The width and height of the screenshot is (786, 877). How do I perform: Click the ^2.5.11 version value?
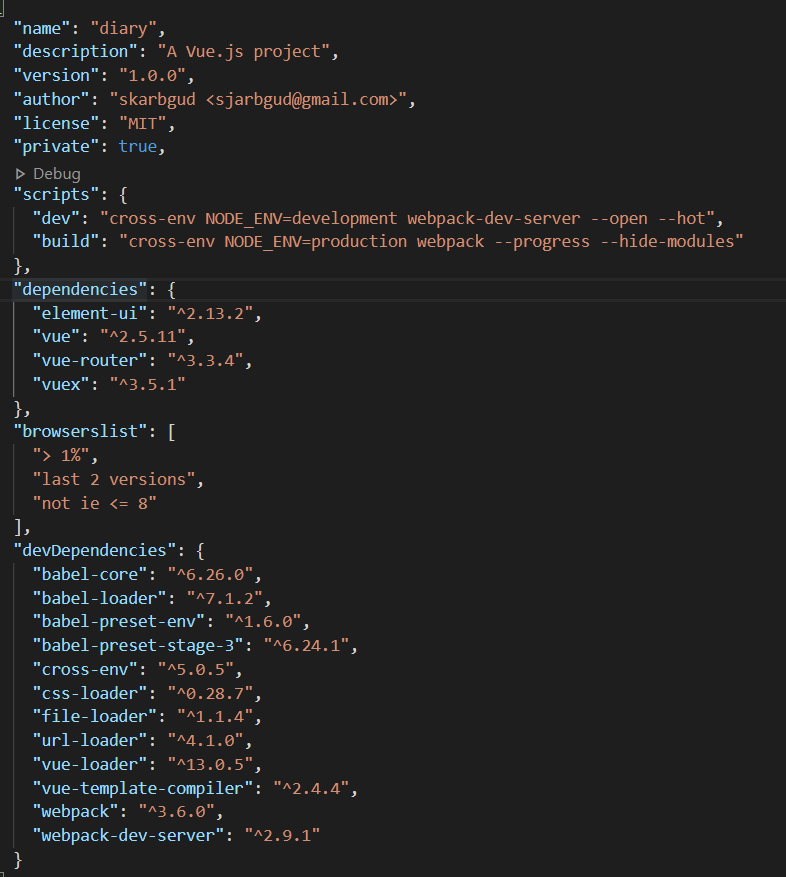click(143, 337)
